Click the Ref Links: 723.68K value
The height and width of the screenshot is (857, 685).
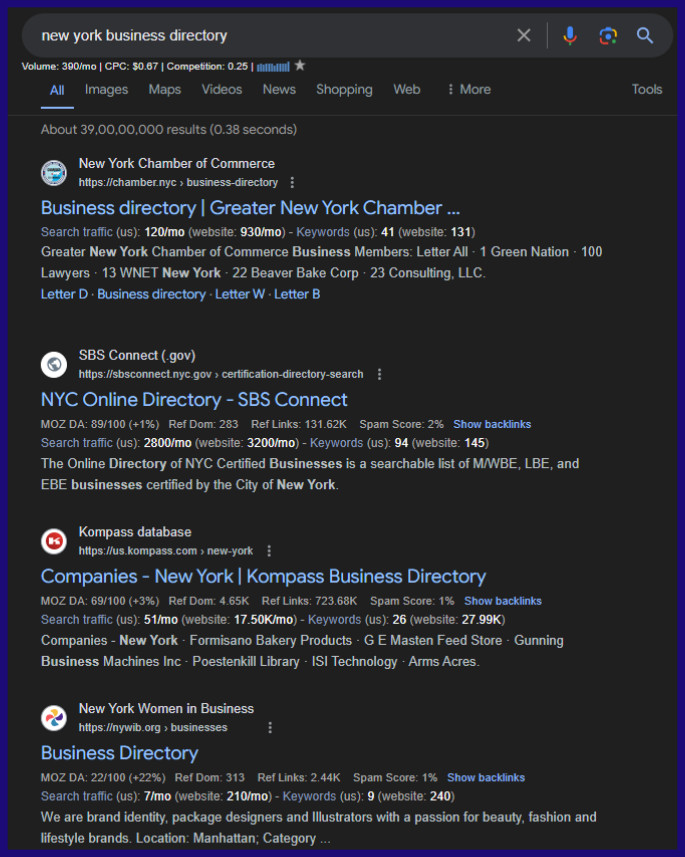click(x=309, y=601)
